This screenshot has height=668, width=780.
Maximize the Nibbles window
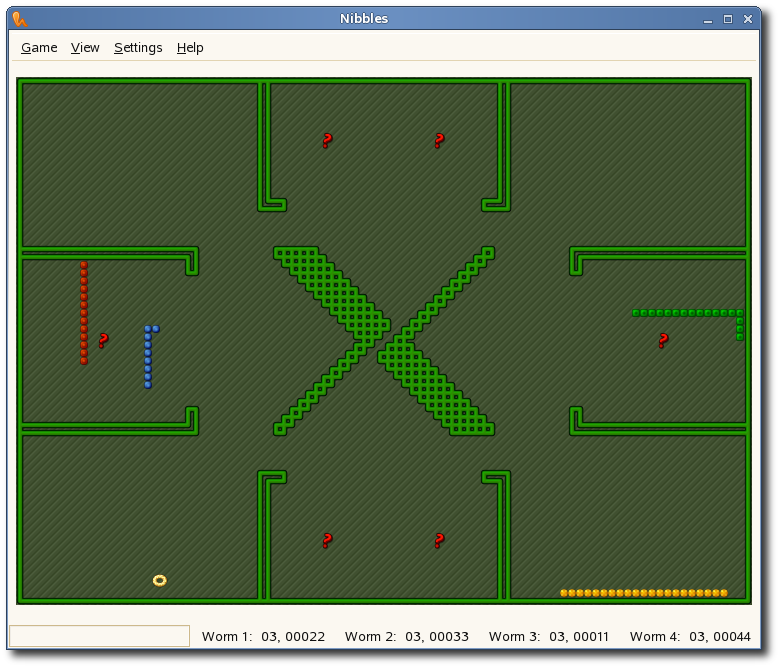point(728,19)
